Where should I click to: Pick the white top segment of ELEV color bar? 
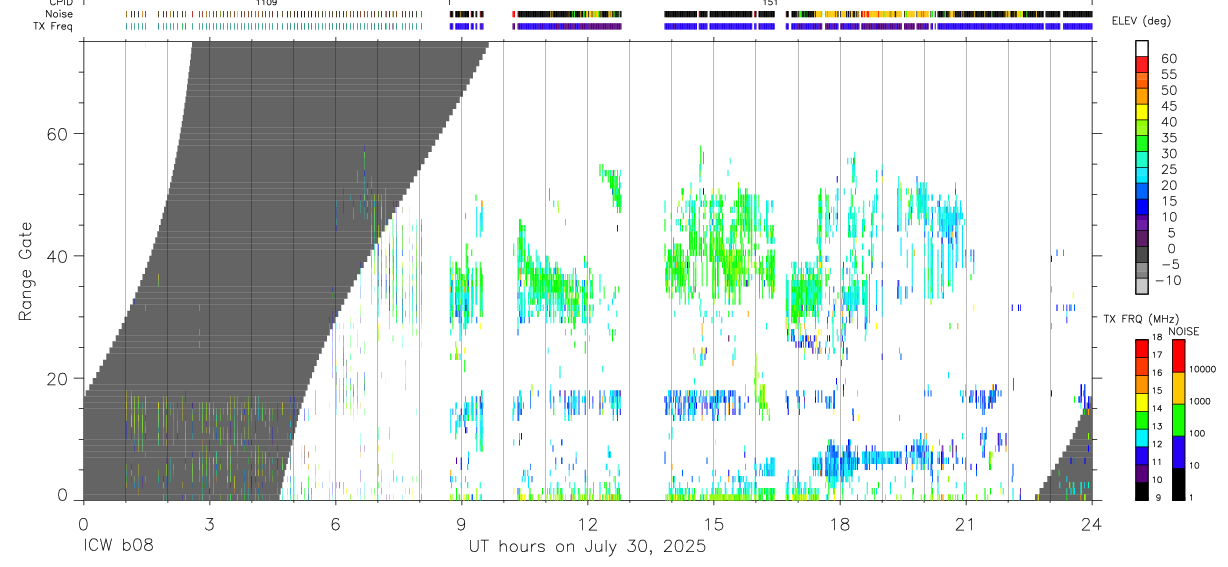(x=1142, y=49)
